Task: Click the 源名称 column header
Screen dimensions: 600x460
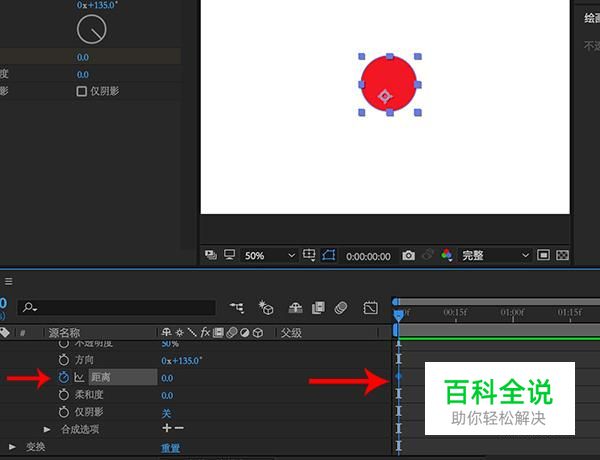Action: [x=64, y=333]
